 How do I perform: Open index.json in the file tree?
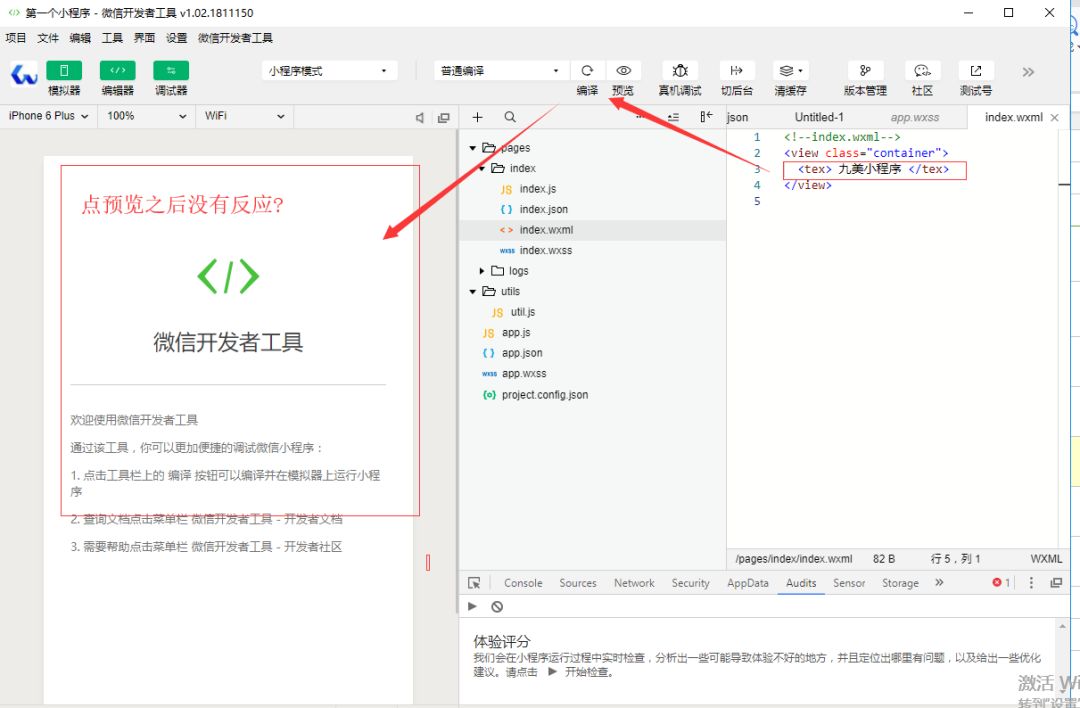543,209
